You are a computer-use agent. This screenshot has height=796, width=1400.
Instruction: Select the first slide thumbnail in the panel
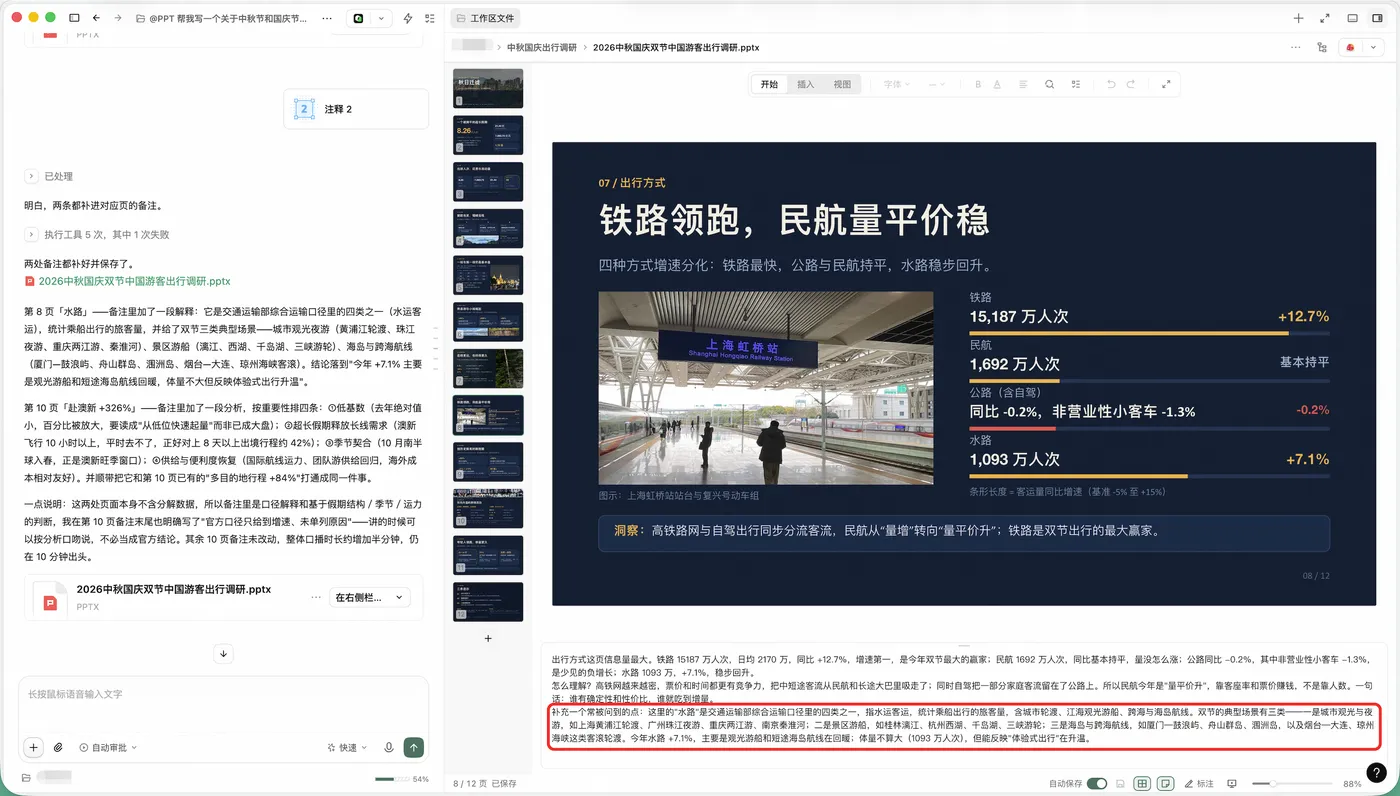coord(488,88)
